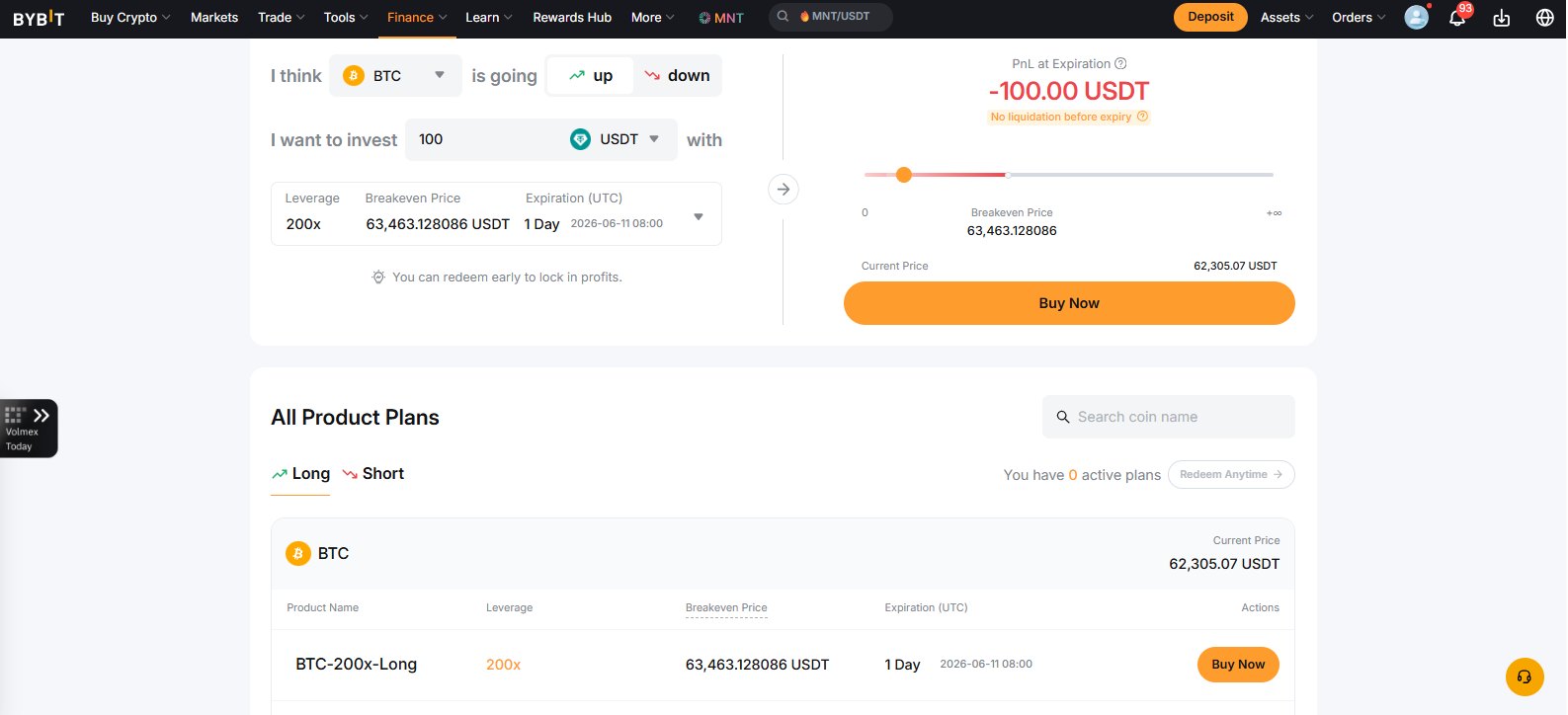Click the MNT/USDT search box
1568x715 pixels.
coord(831,17)
